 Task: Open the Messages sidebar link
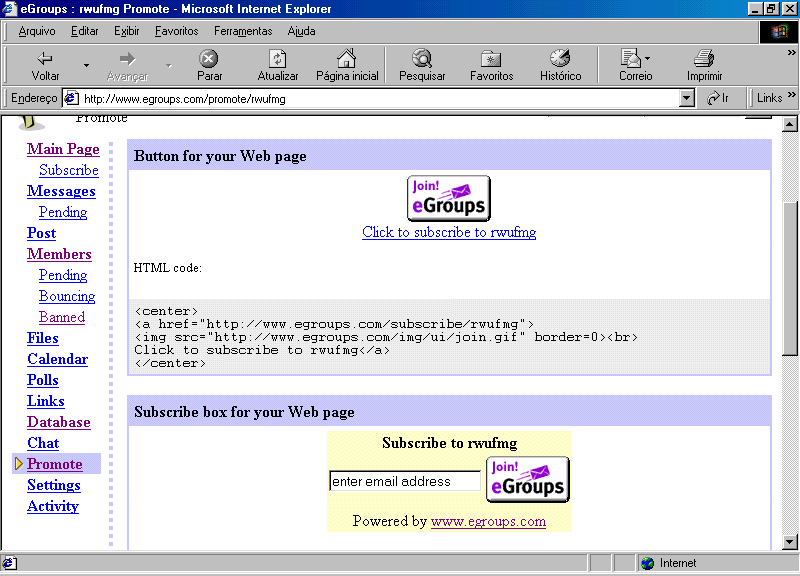coord(61,191)
